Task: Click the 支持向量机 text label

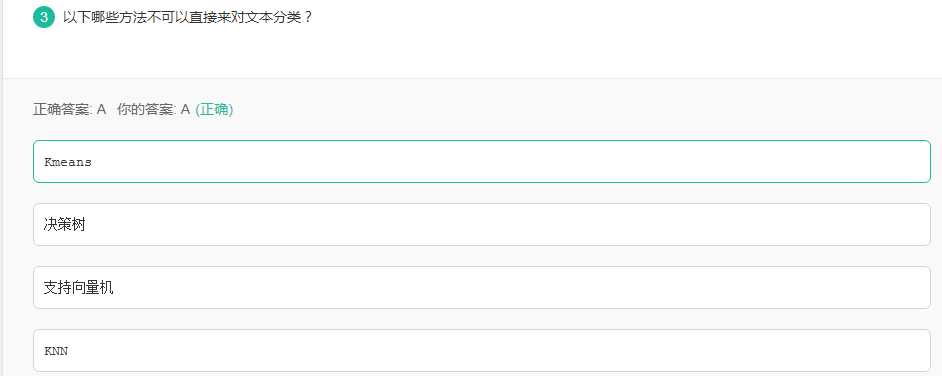Action: point(78,288)
